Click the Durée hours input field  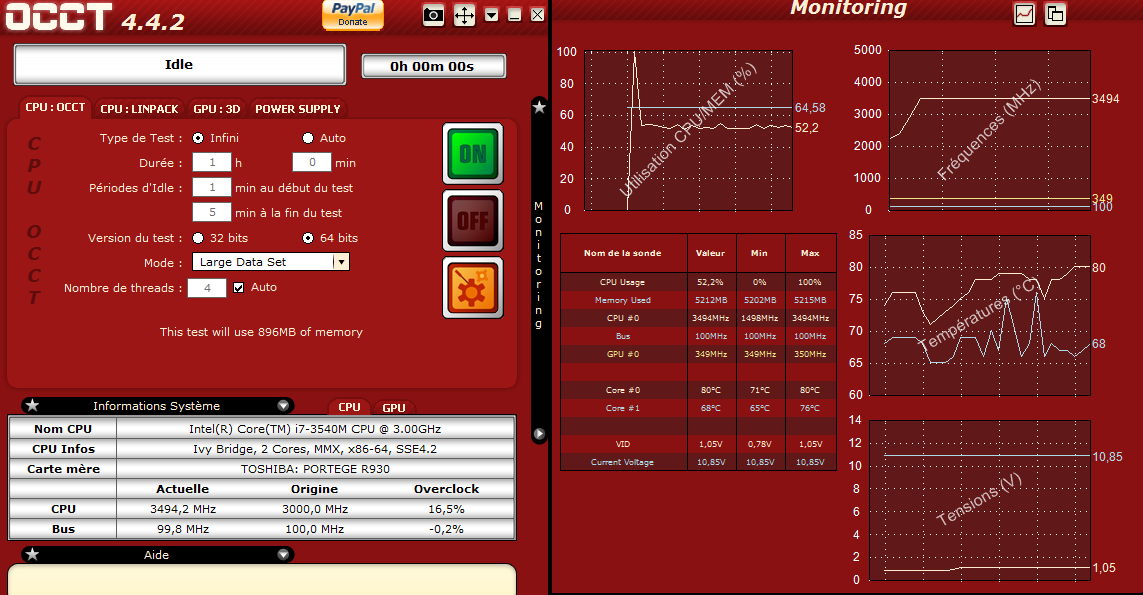point(212,162)
